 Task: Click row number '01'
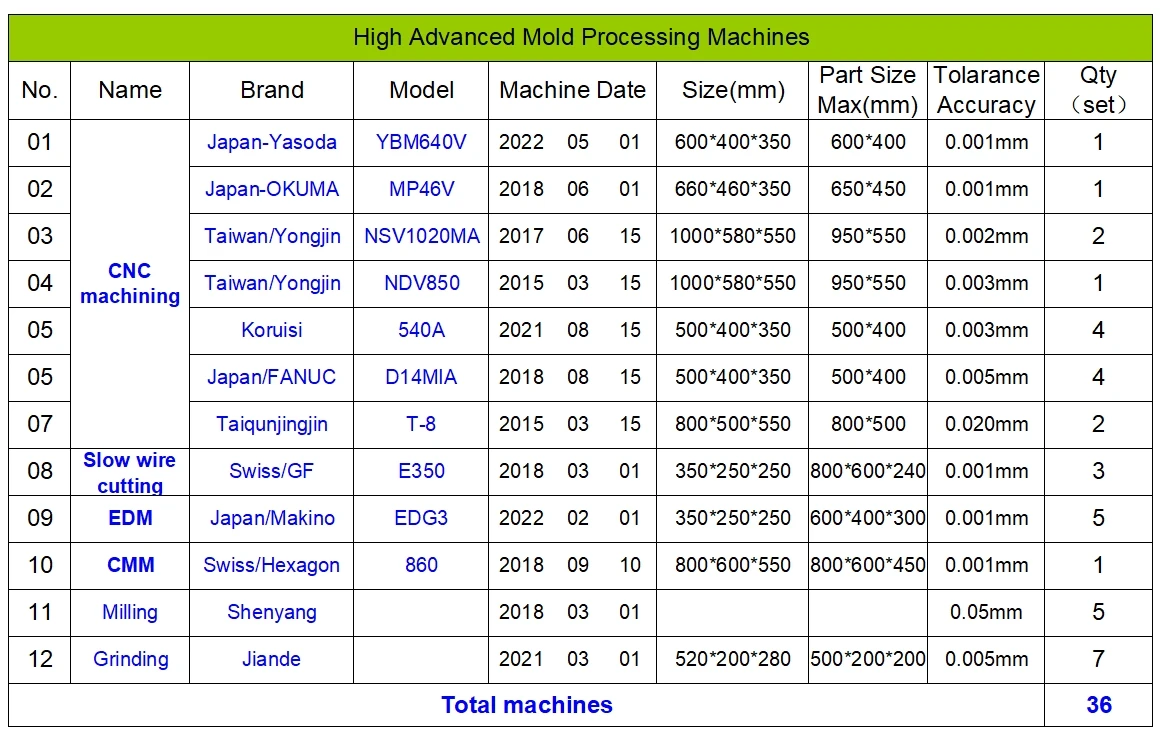tap(40, 142)
